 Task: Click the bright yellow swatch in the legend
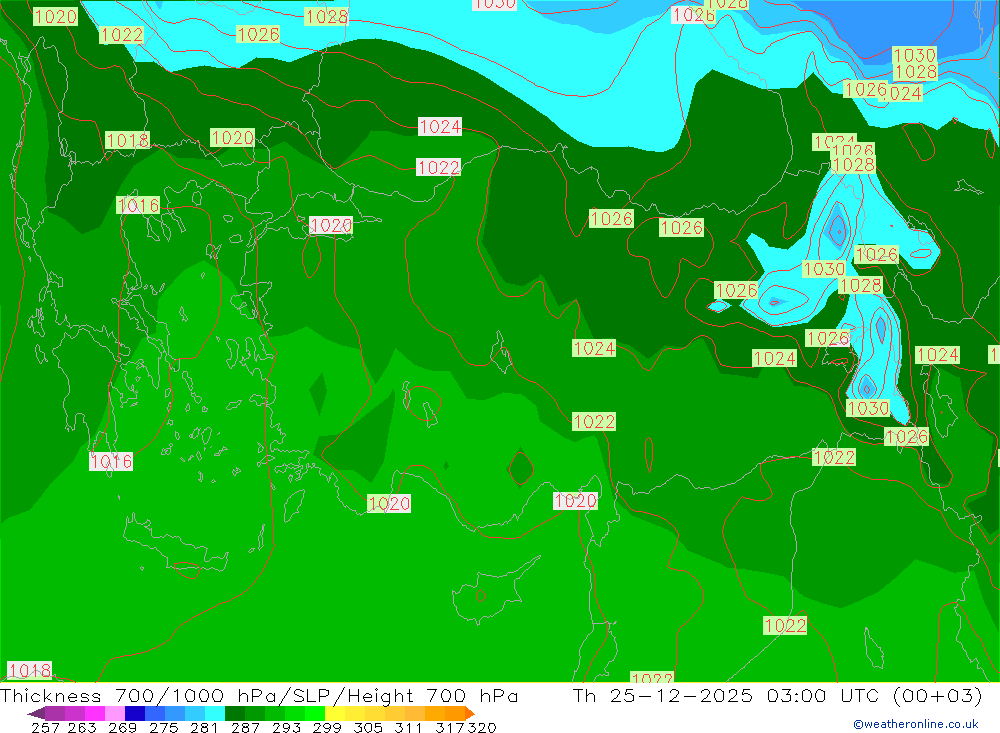(335, 713)
